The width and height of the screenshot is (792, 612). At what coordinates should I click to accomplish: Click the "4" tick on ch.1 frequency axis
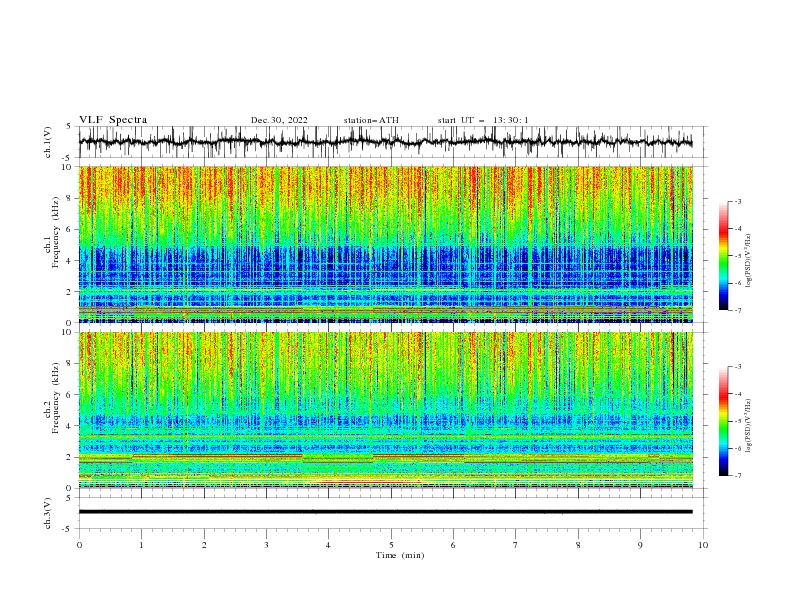tap(71, 261)
